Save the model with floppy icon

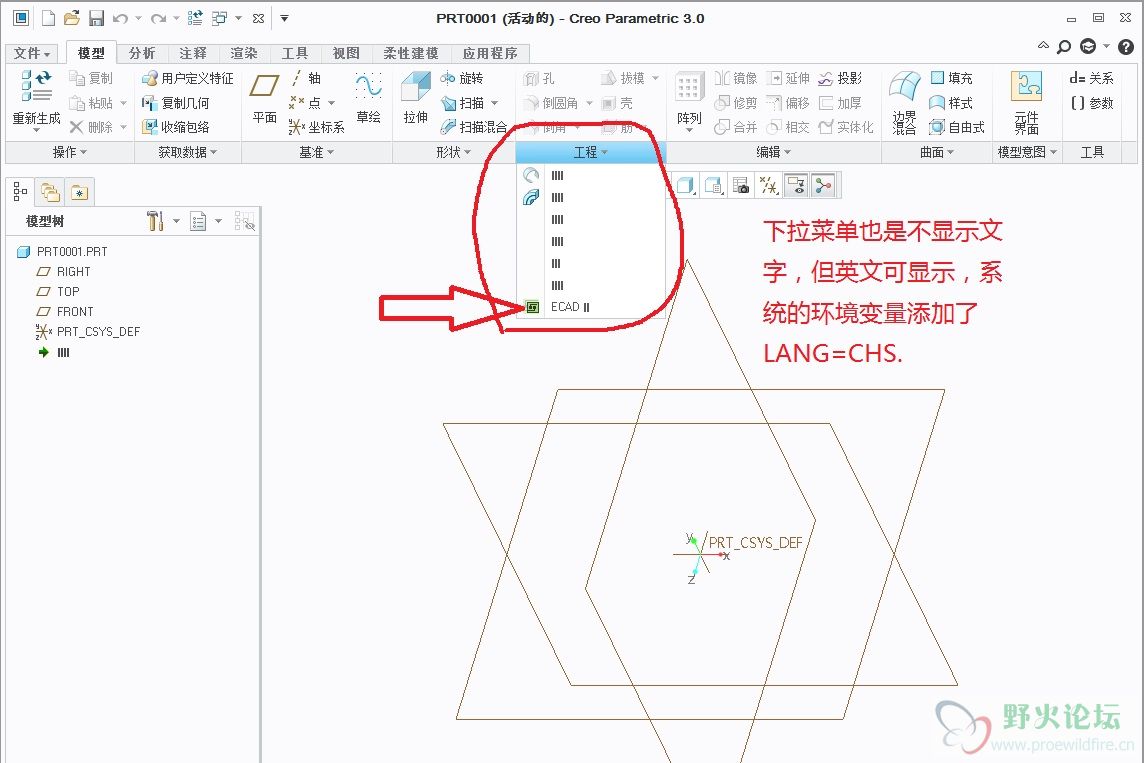(96, 18)
